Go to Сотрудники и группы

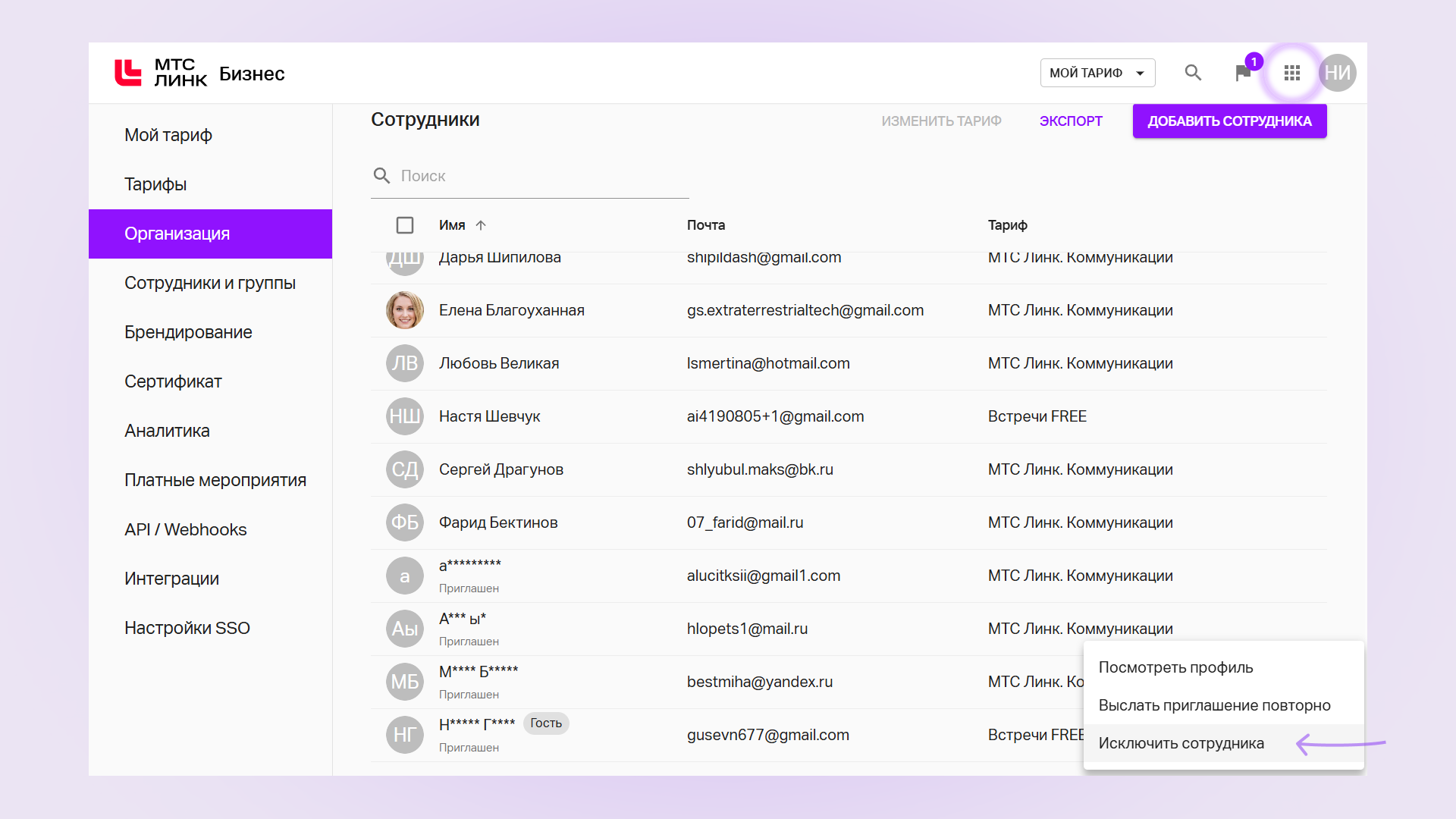coord(210,283)
